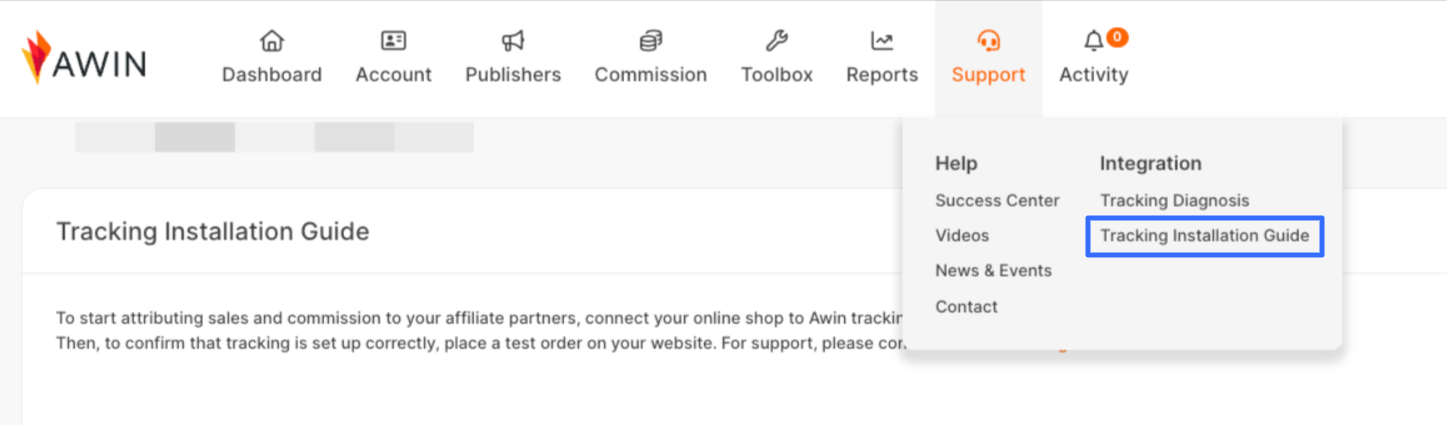
Task: Select Tracking Installation Guide menu entry
Action: [1204, 236]
